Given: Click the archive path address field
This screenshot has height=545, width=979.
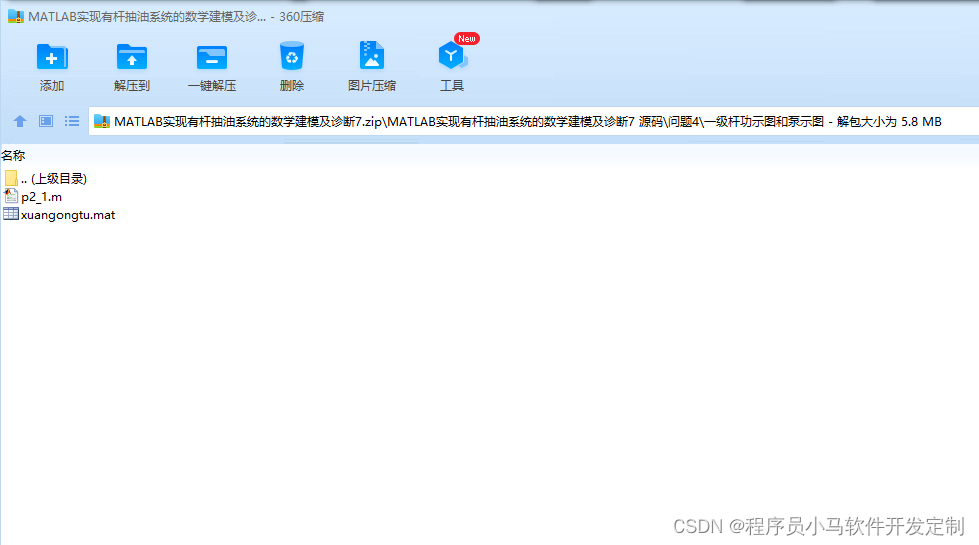Looking at the screenshot, I should coord(534,122).
